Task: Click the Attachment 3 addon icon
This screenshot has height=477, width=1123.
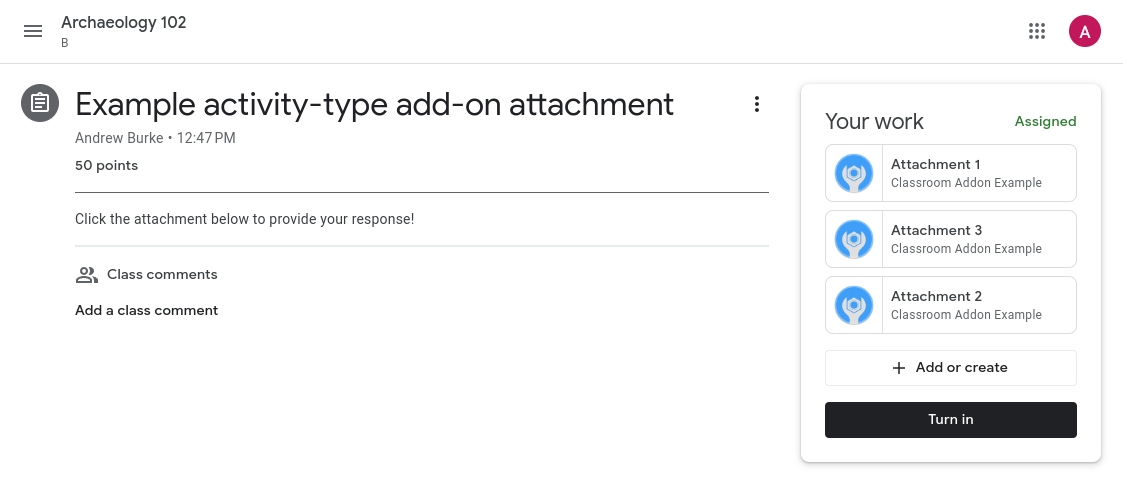Action: (854, 239)
